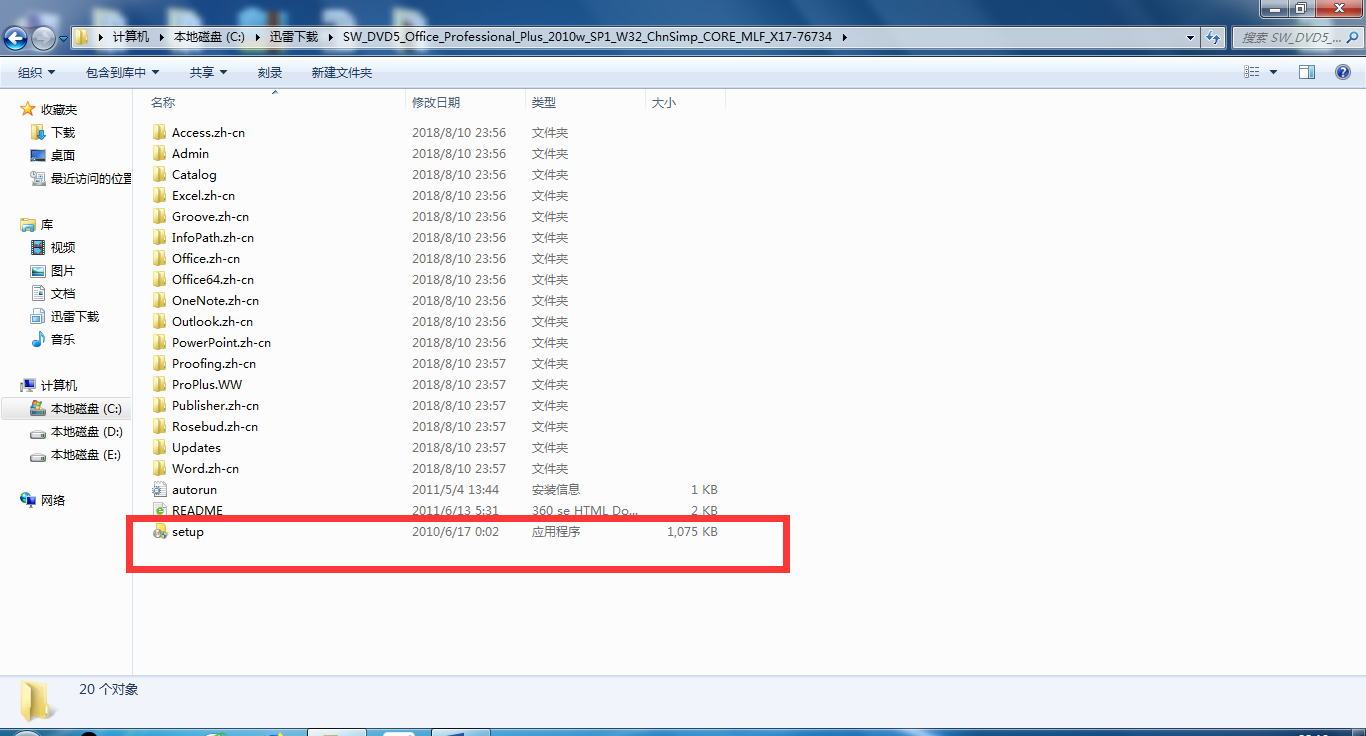Select the README HTML document icon
The width and height of the screenshot is (1366, 736).
tap(159, 511)
